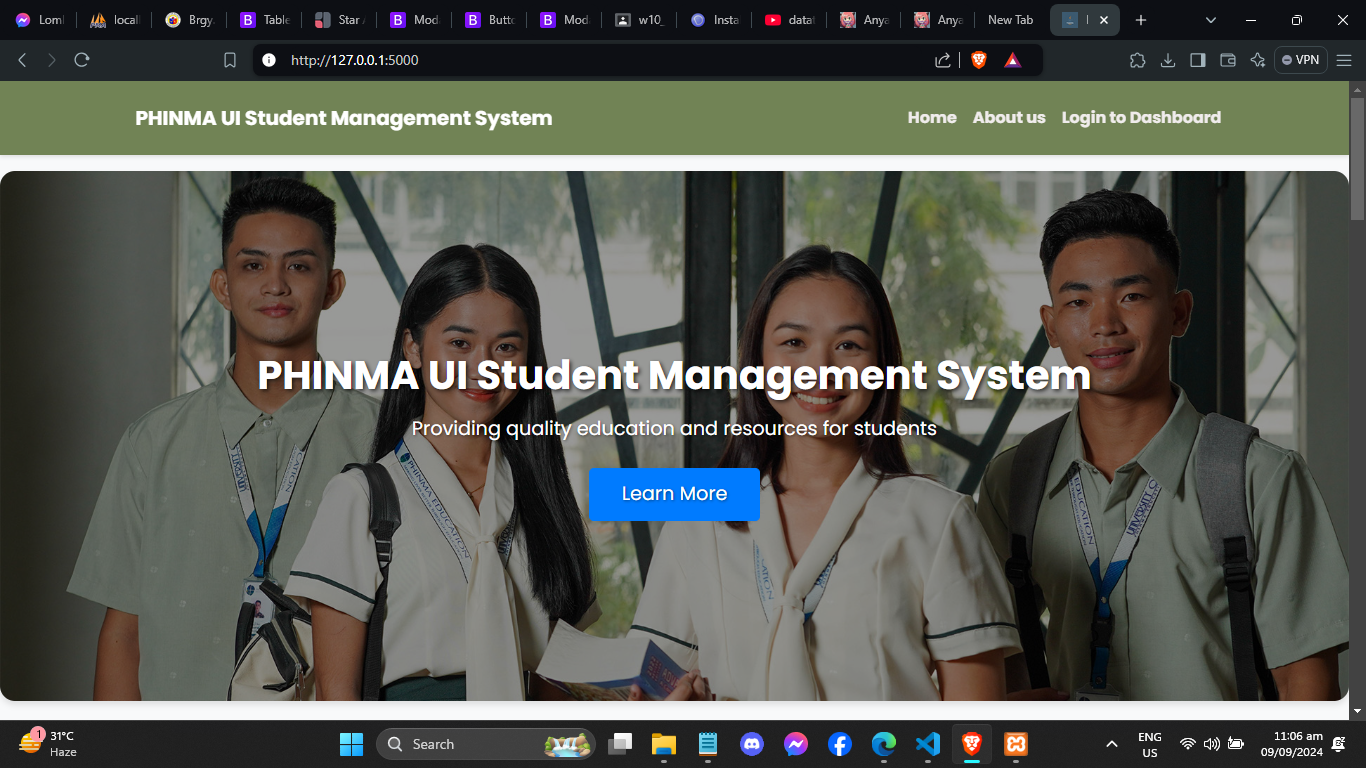Open the browser Extensions puzzle icon
Screen dimensions: 1366x768
(x=1137, y=60)
